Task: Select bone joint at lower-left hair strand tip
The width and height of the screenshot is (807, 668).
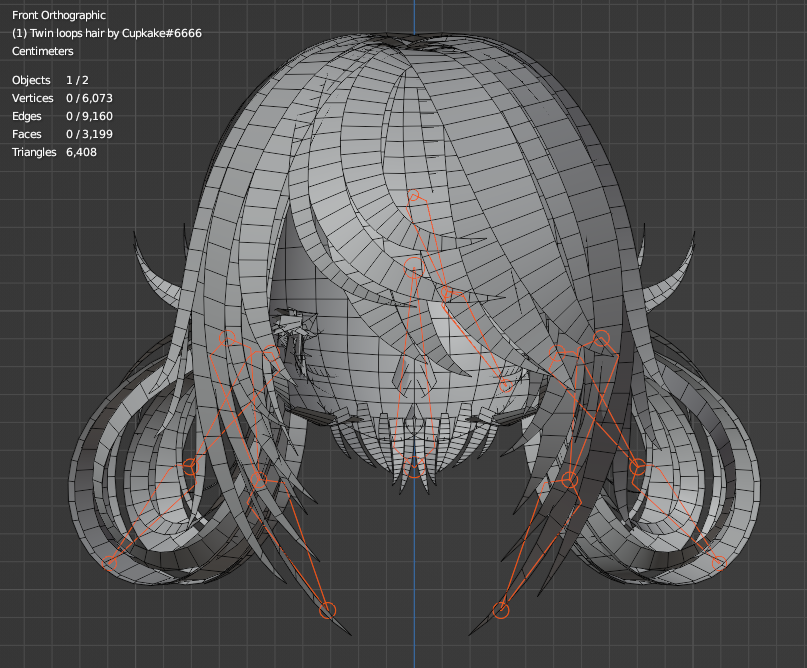Action: click(327, 610)
